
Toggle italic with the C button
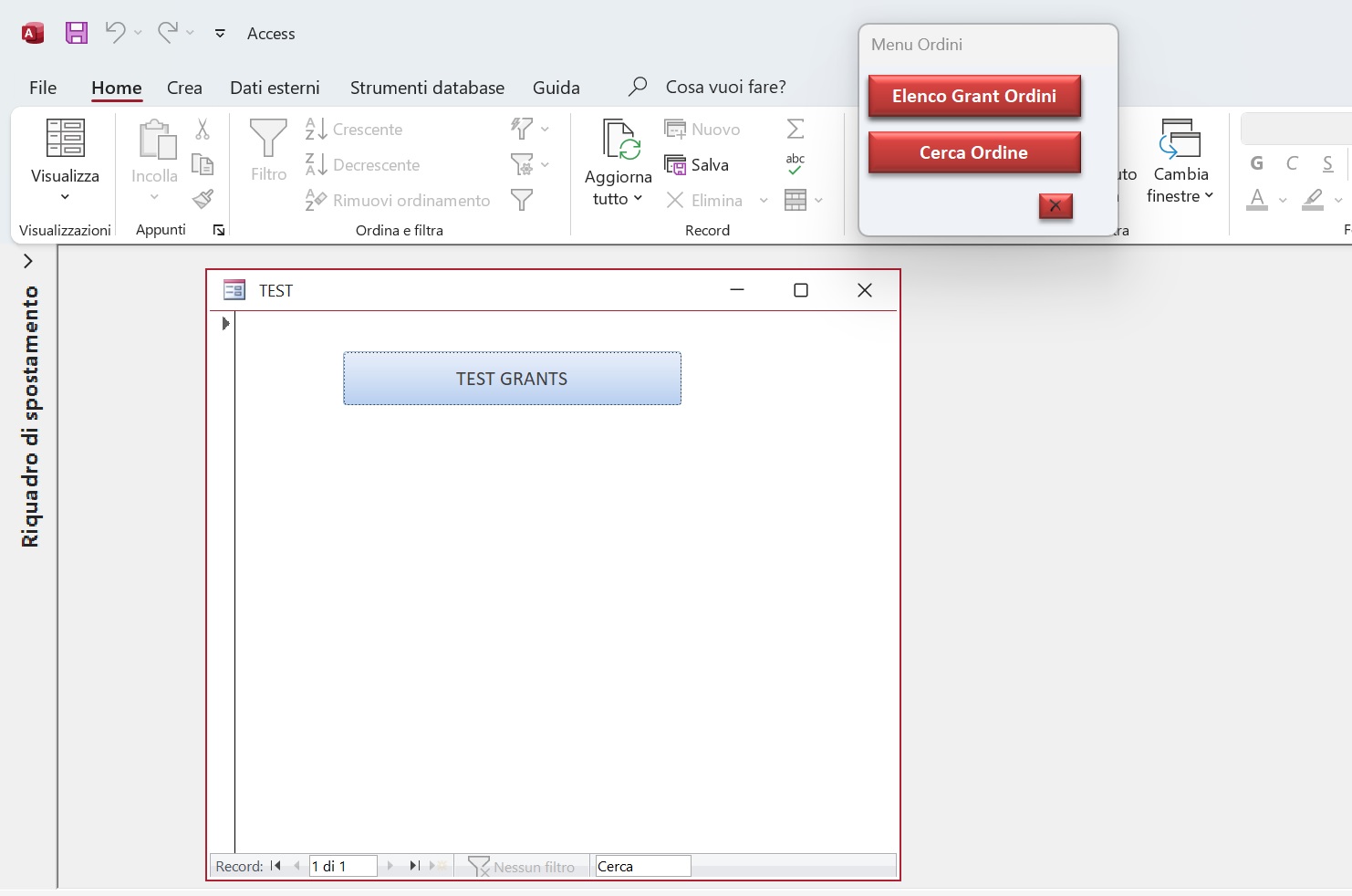tap(1292, 162)
